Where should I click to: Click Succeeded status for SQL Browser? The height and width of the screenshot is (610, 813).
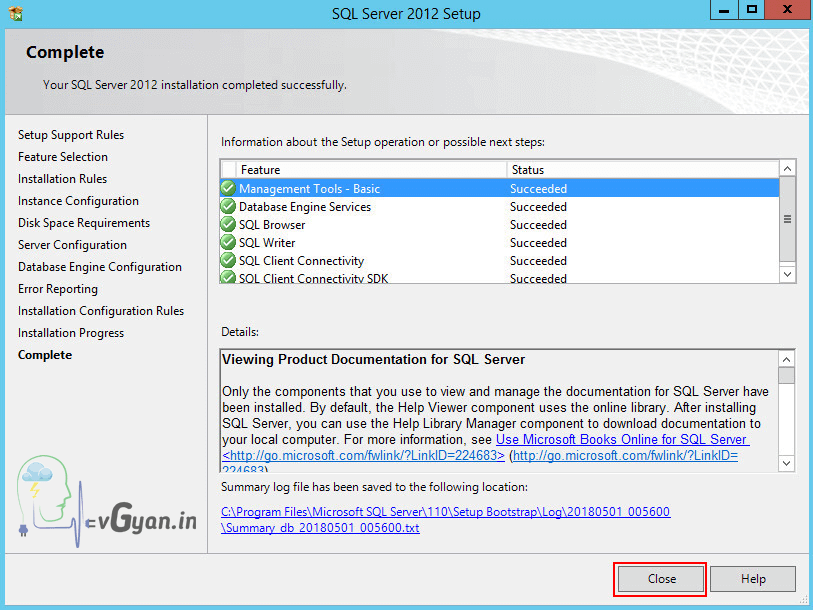click(x=538, y=225)
